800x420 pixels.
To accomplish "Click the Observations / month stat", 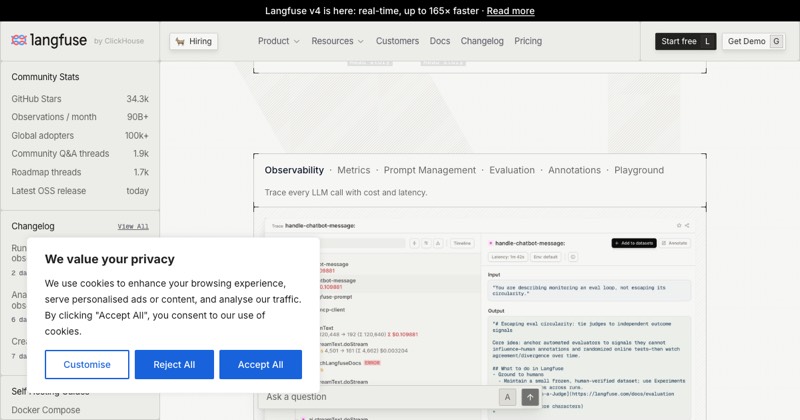I will point(80,117).
